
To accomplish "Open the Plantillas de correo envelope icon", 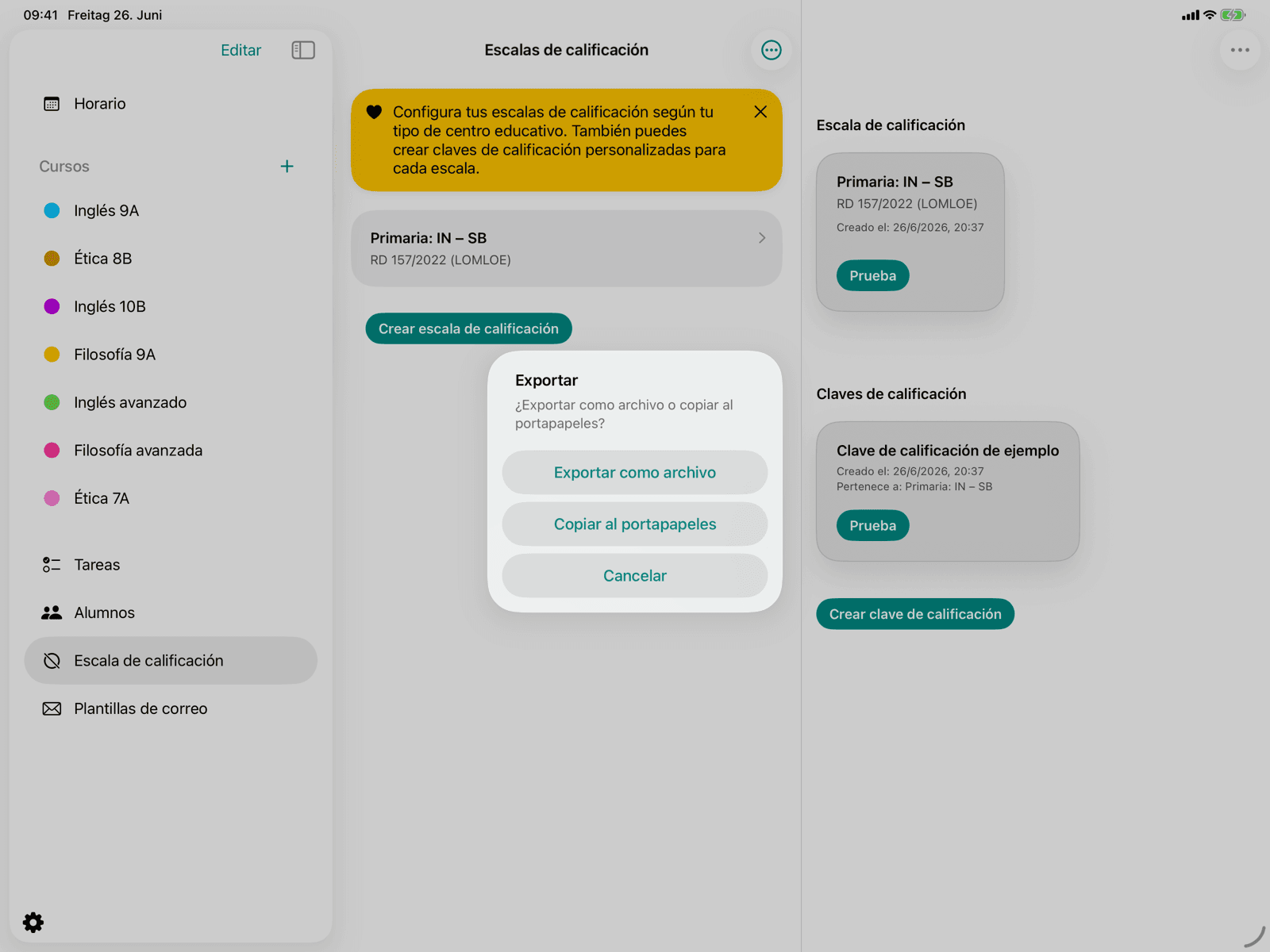I will tap(52, 708).
